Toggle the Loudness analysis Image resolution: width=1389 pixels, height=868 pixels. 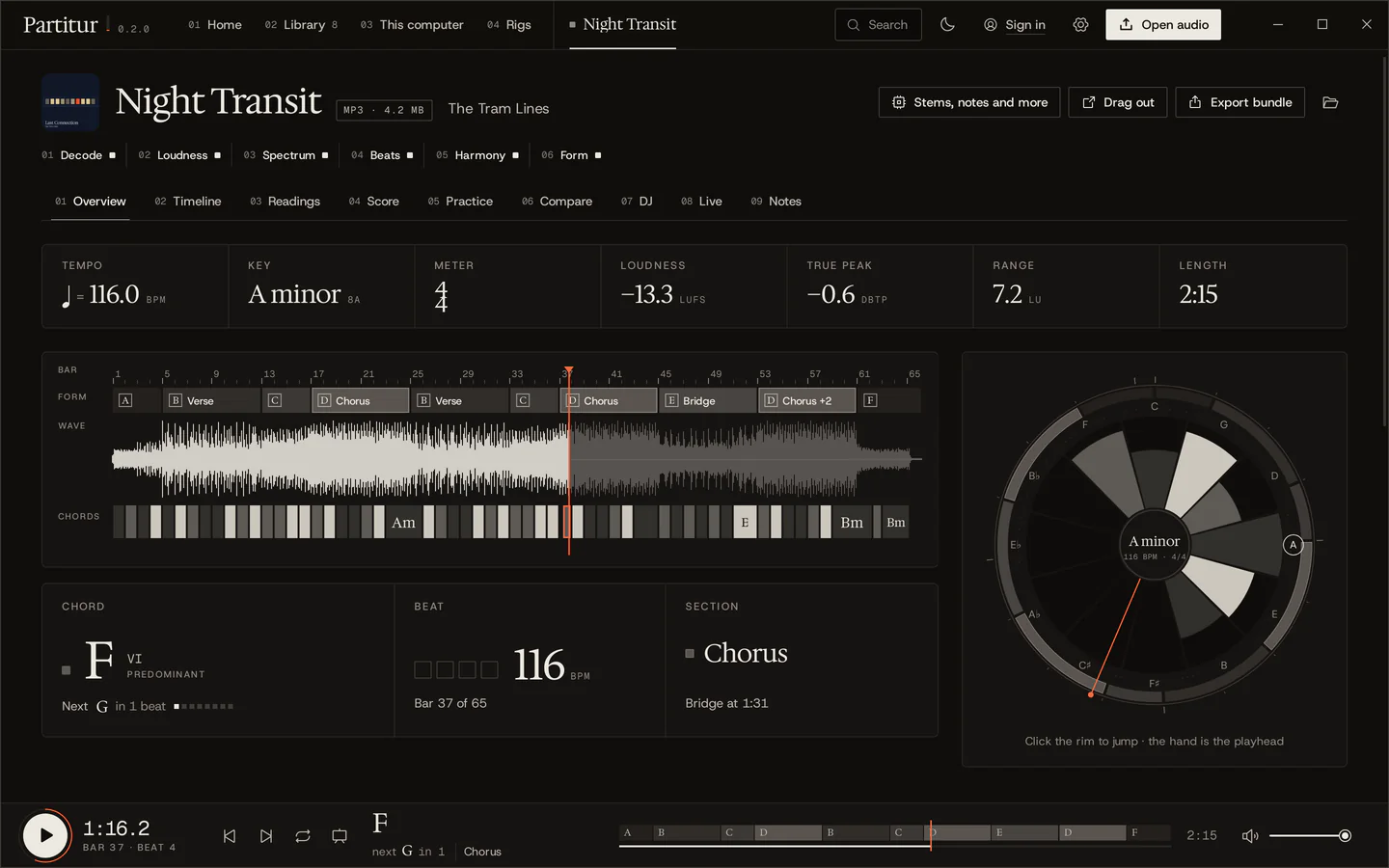pyautogui.click(x=179, y=155)
